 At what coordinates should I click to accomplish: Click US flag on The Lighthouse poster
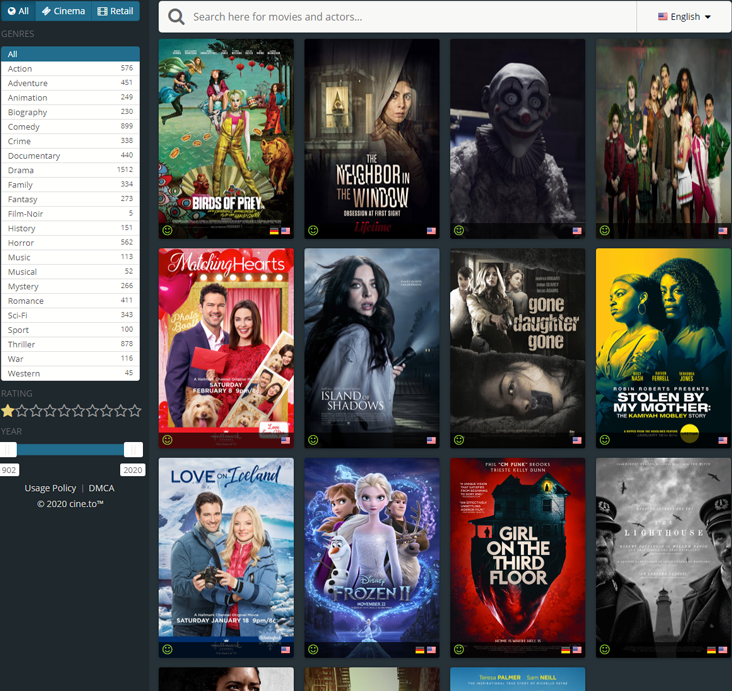(x=723, y=650)
